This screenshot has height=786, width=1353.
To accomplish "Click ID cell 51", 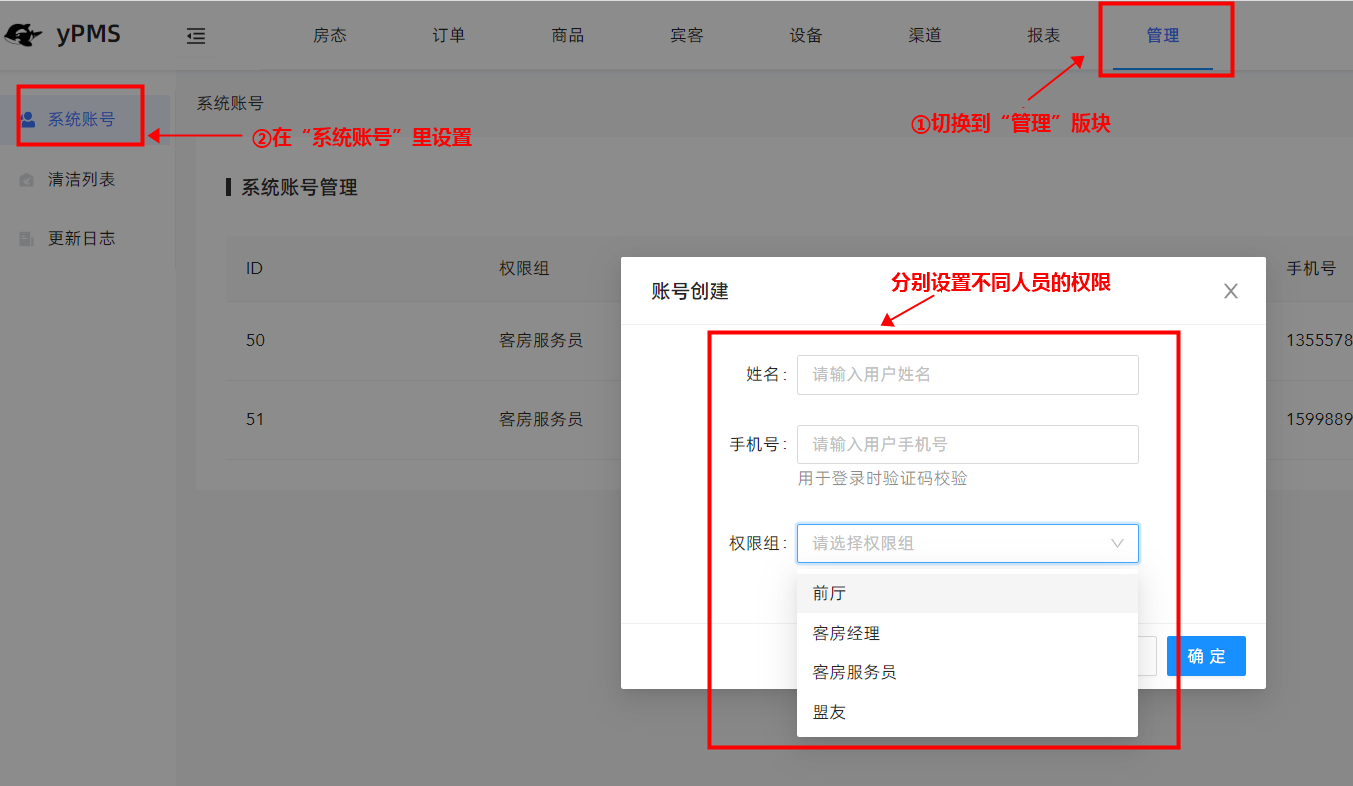I will [255, 419].
